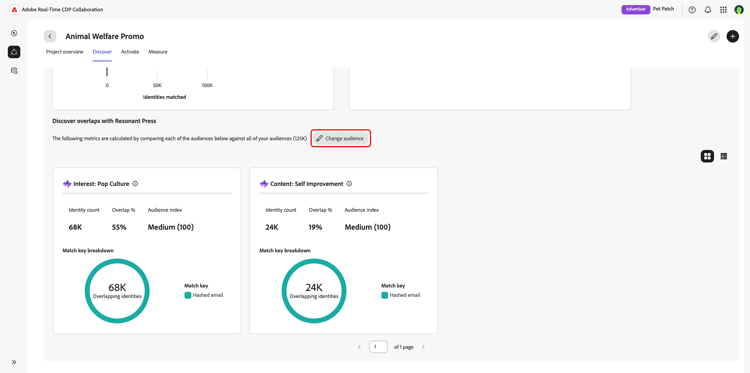
Task: Click the page number input field
Action: coord(378,347)
